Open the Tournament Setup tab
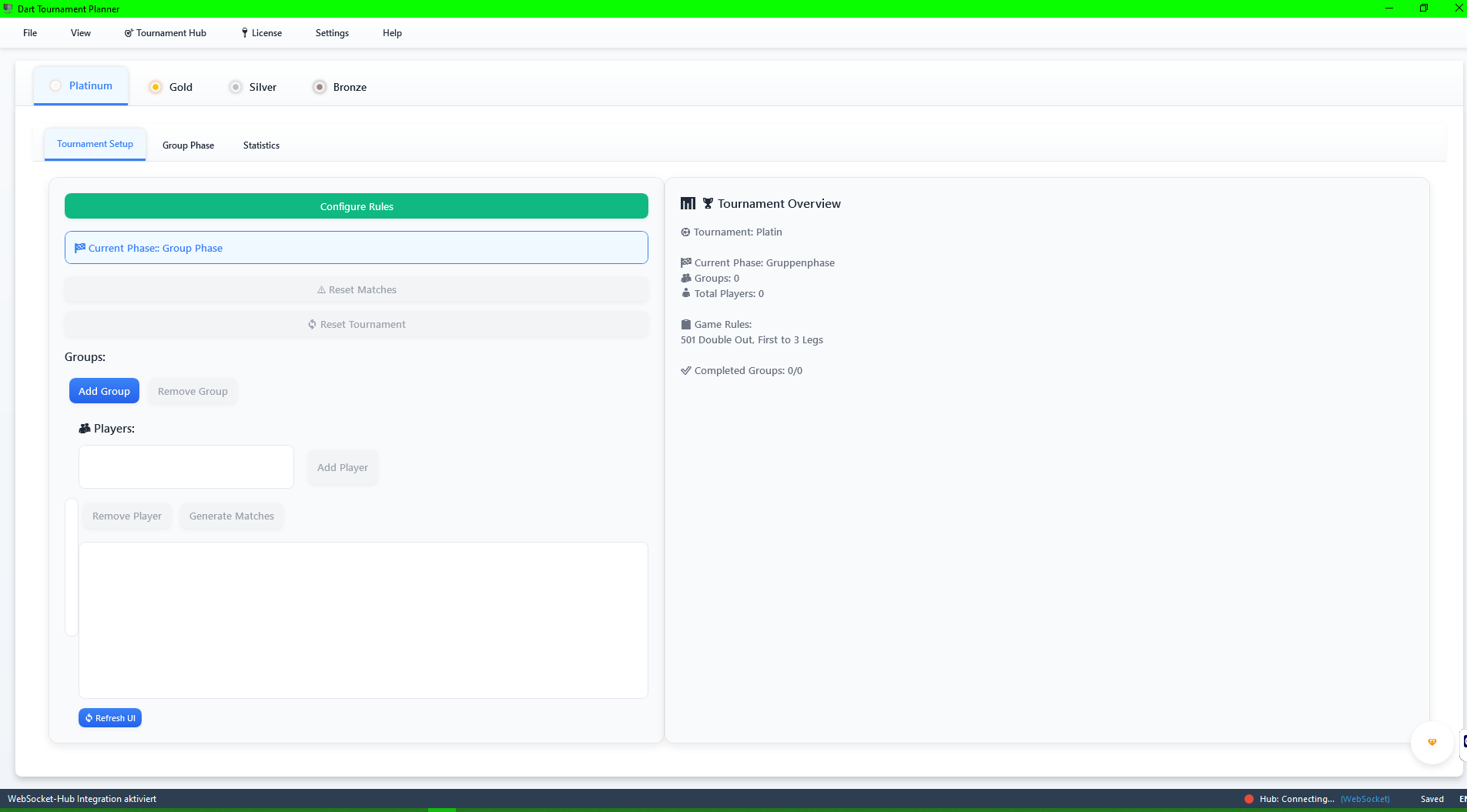The image size is (1467, 812). click(95, 144)
